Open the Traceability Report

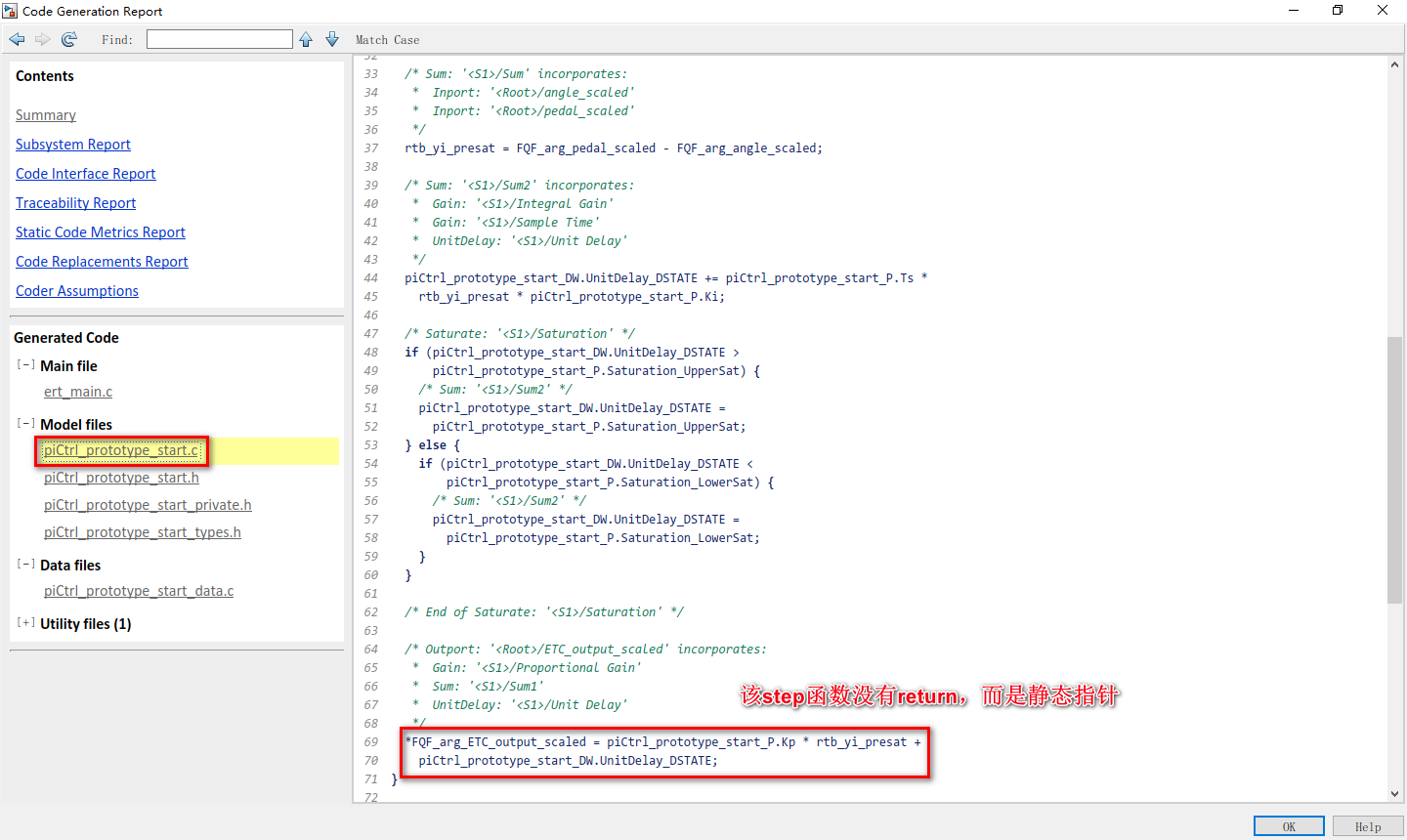[75, 202]
